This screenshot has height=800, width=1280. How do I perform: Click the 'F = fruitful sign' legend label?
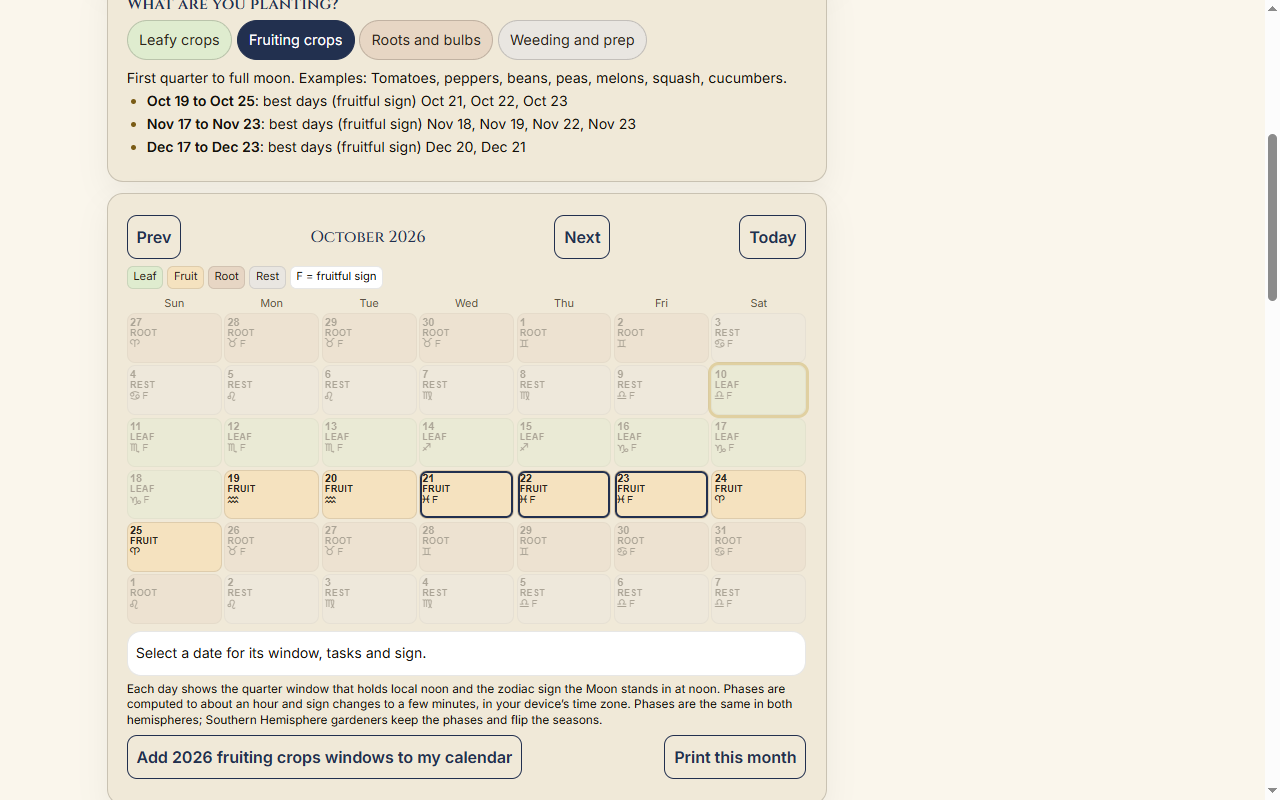pos(336,277)
